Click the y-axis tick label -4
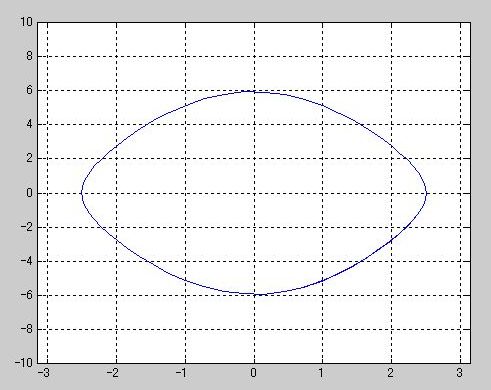491x390 pixels. click(x=27, y=261)
